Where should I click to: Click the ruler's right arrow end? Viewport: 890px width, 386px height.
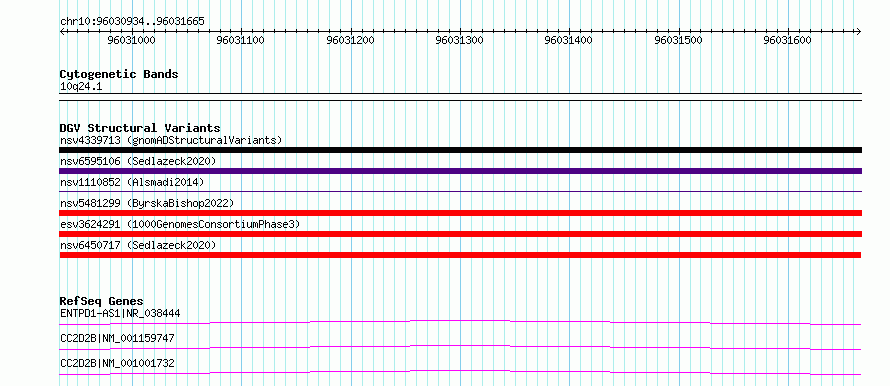tap(859, 31)
